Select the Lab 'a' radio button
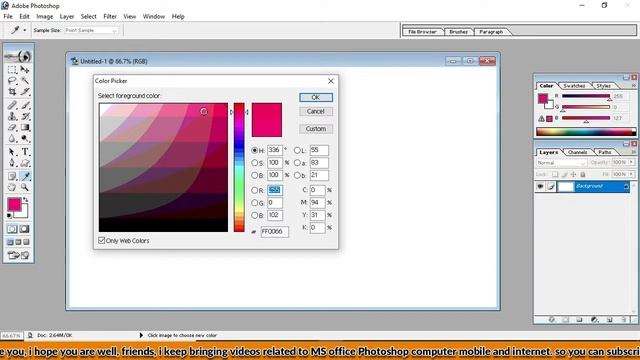Screen dimensions: 640x360 (x=297, y=163)
